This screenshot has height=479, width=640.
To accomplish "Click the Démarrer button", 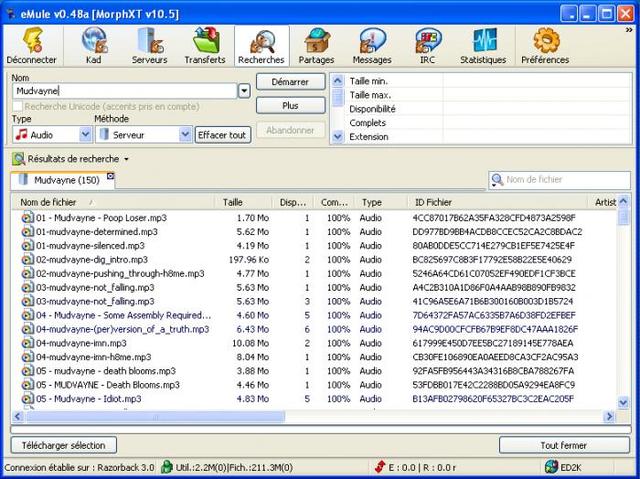I will [x=290, y=82].
